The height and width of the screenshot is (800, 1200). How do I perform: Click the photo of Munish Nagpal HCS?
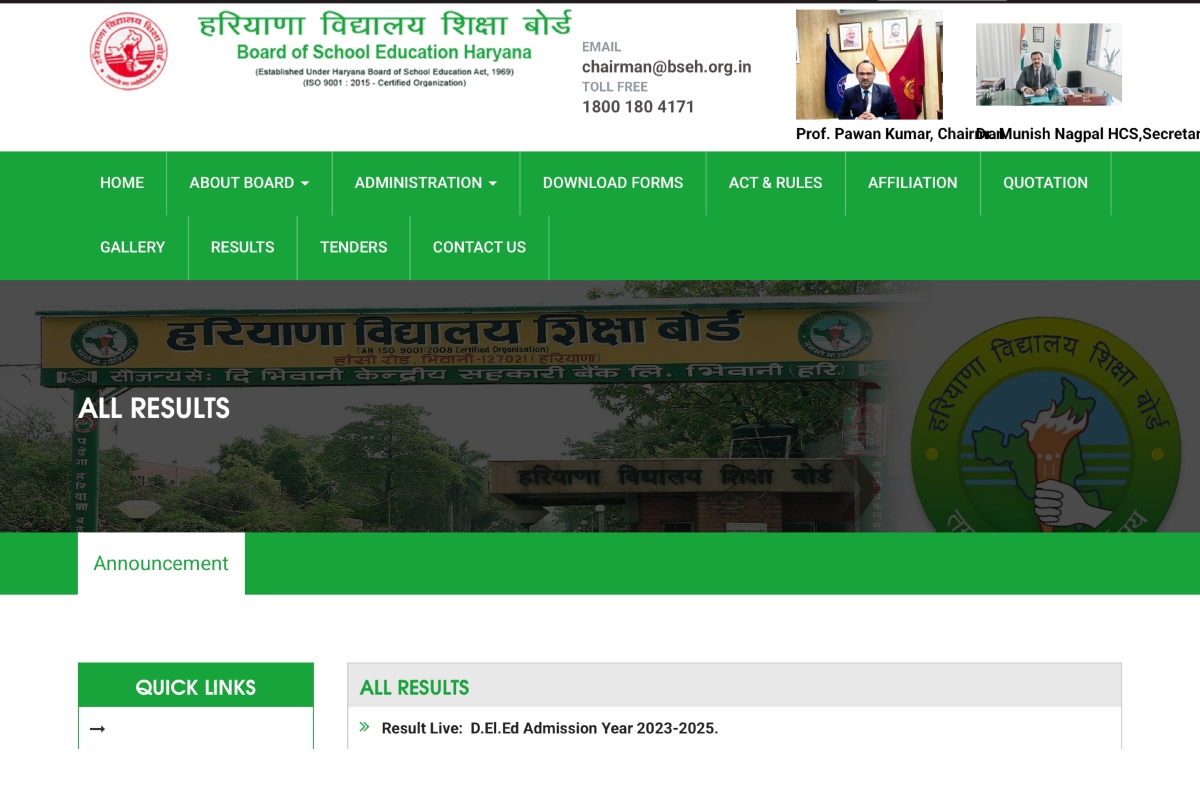point(1049,65)
